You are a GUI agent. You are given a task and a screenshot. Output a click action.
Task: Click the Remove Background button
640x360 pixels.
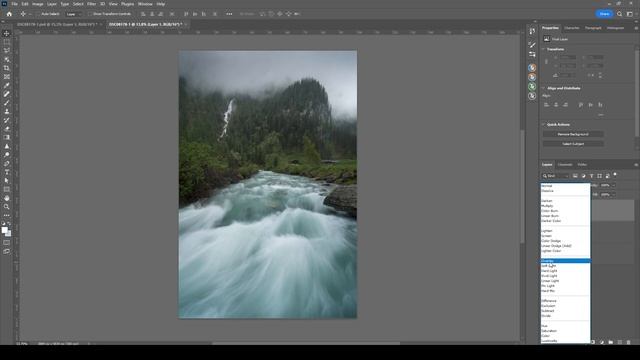pos(573,134)
